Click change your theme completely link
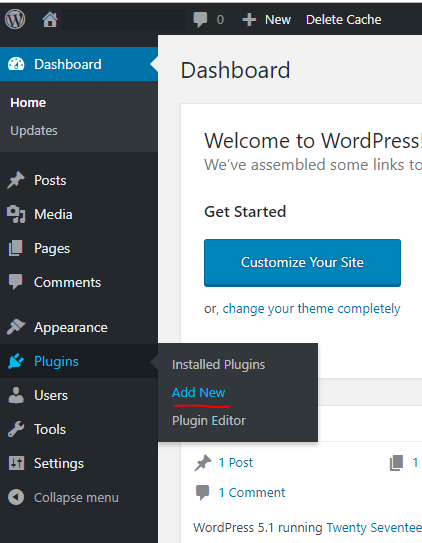 311,309
